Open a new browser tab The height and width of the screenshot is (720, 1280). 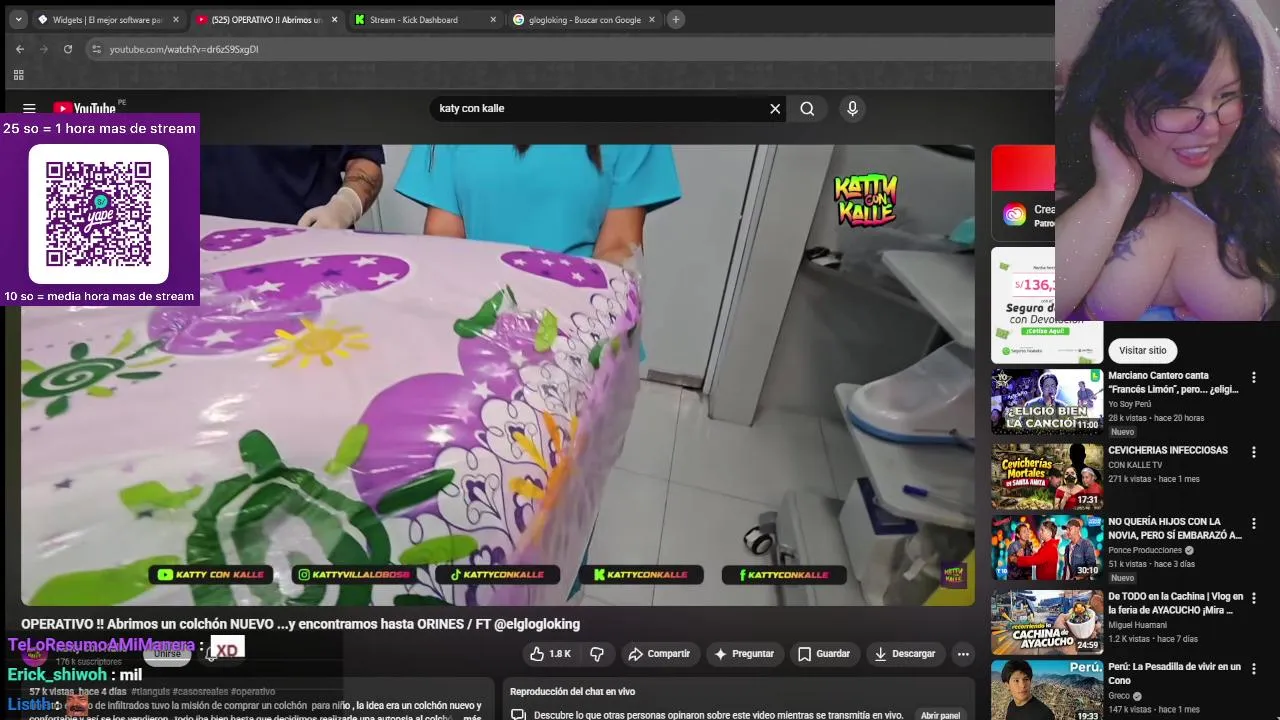[x=676, y=19]
